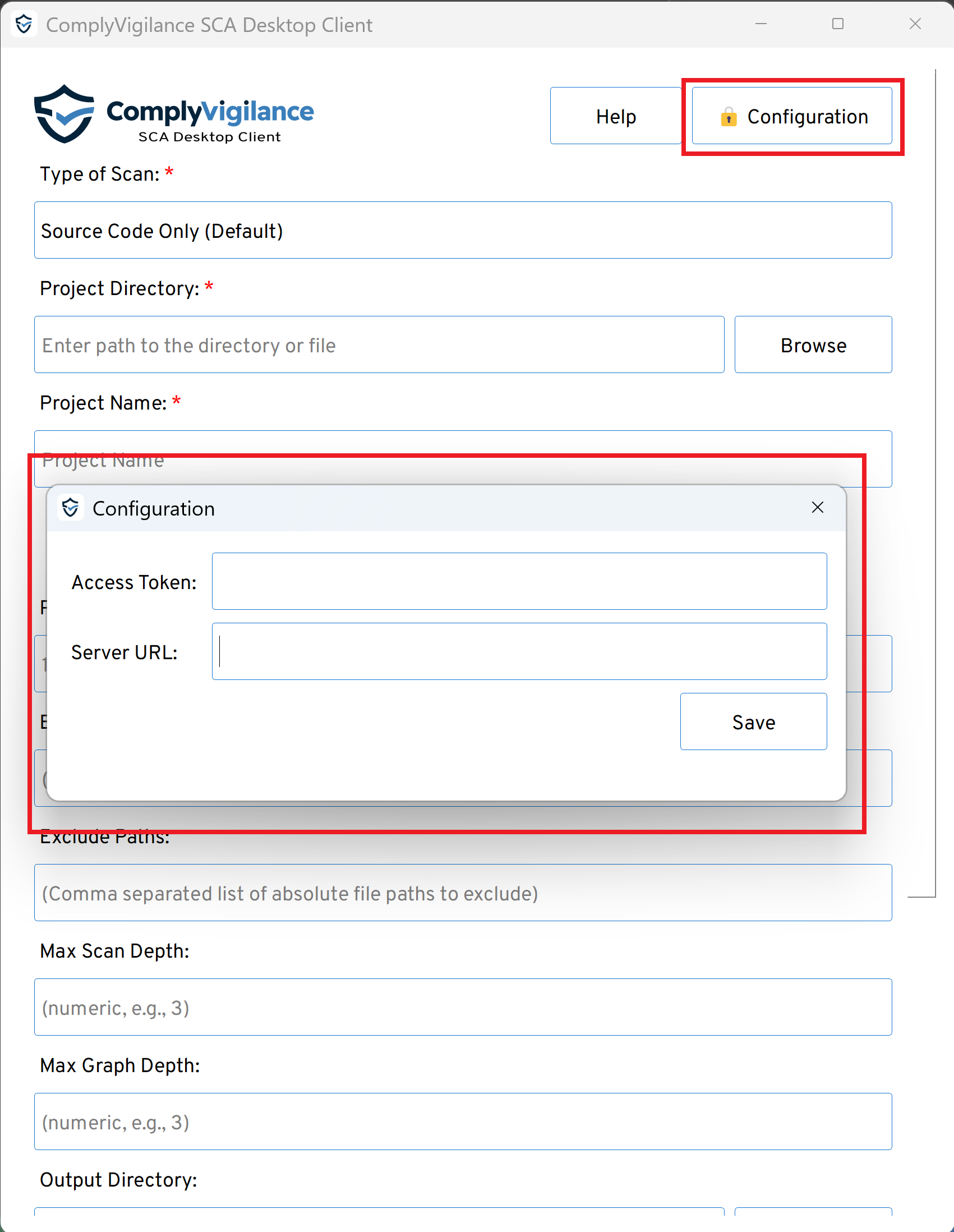Viewport: 954px width, 1232px height.
Task: Minimize the SCA Desktop Client window
Action: (x=761, y=24)
